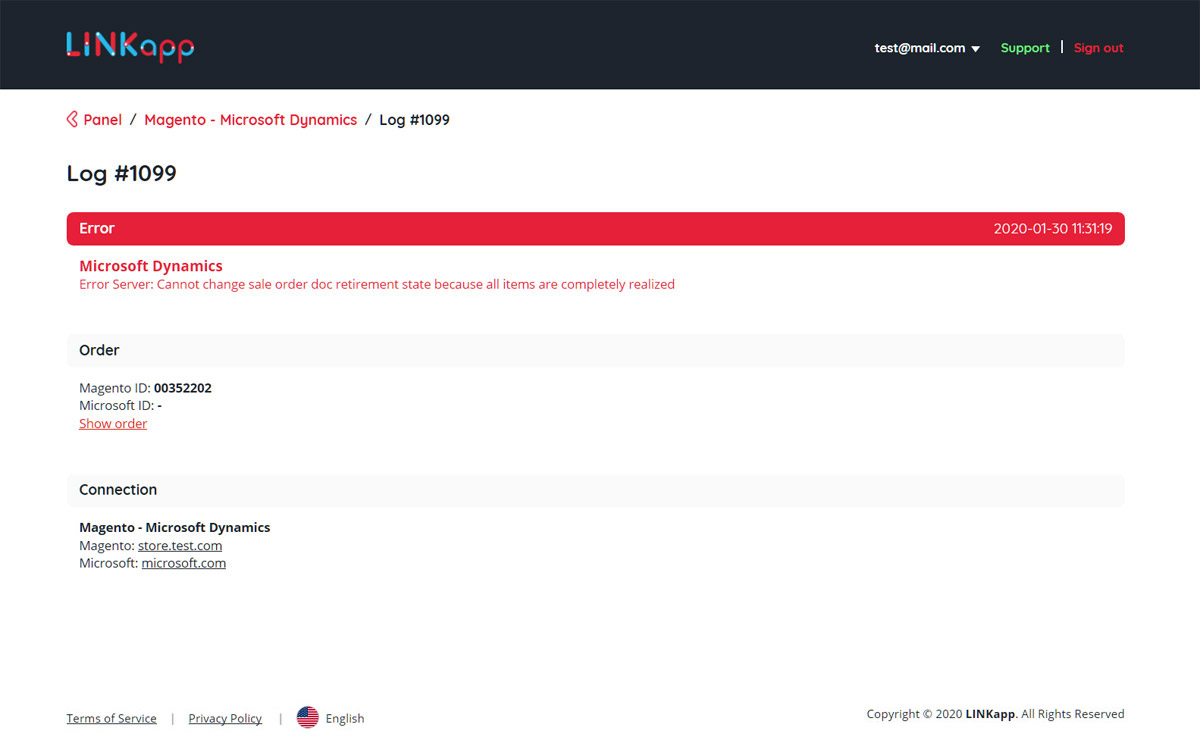Open the Magento - Microsoft Dynamics breadcrumb
This screenshot has width=1200, height=750.
click(250, 120)
